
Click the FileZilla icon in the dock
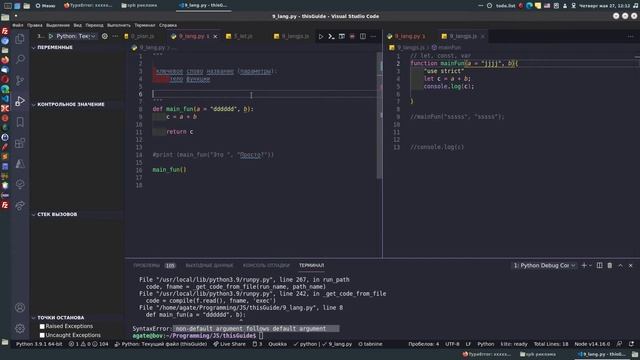tap(5, 31)
